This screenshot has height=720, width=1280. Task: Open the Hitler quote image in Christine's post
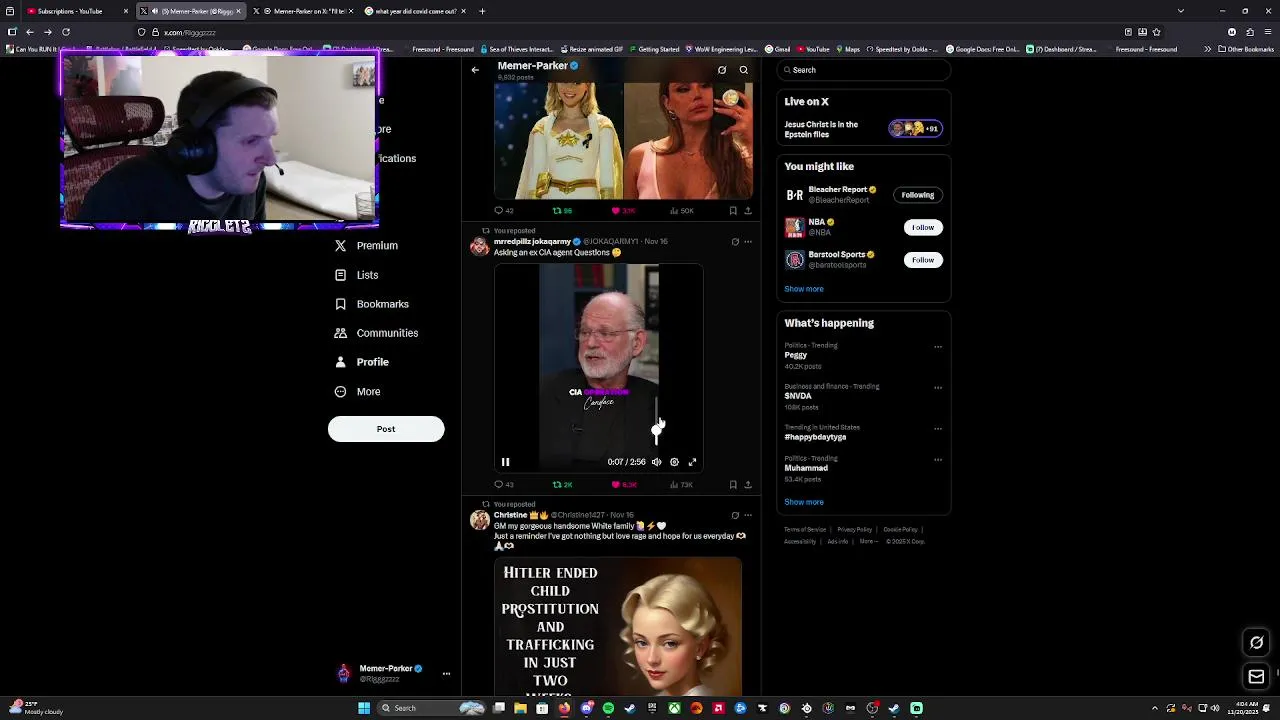point(618,626)
